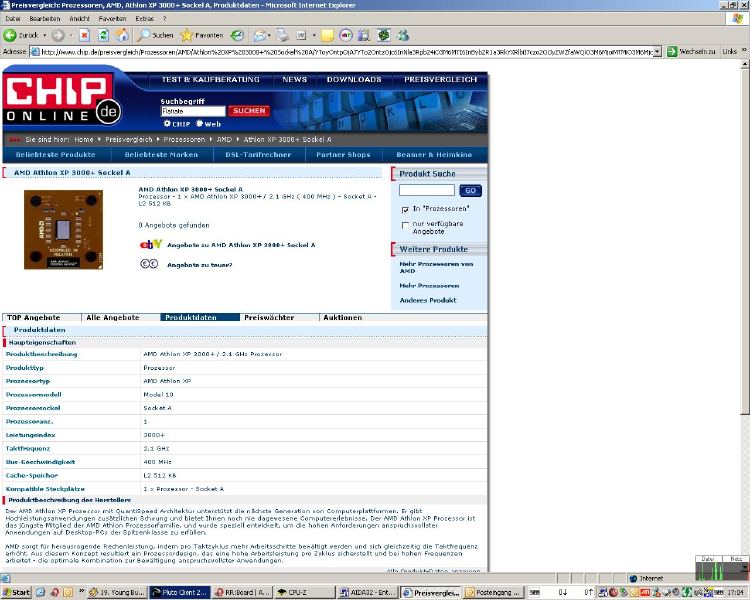This screenshot has width=750, height=600.
Task: Click the Edit with Word icon
Action: coord(301,35)
